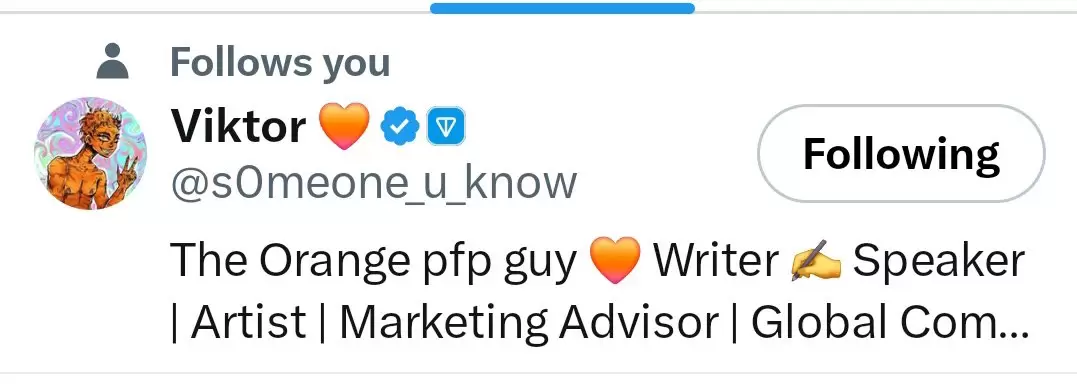Click the writing hand emoji in bio

click(817, 261)
